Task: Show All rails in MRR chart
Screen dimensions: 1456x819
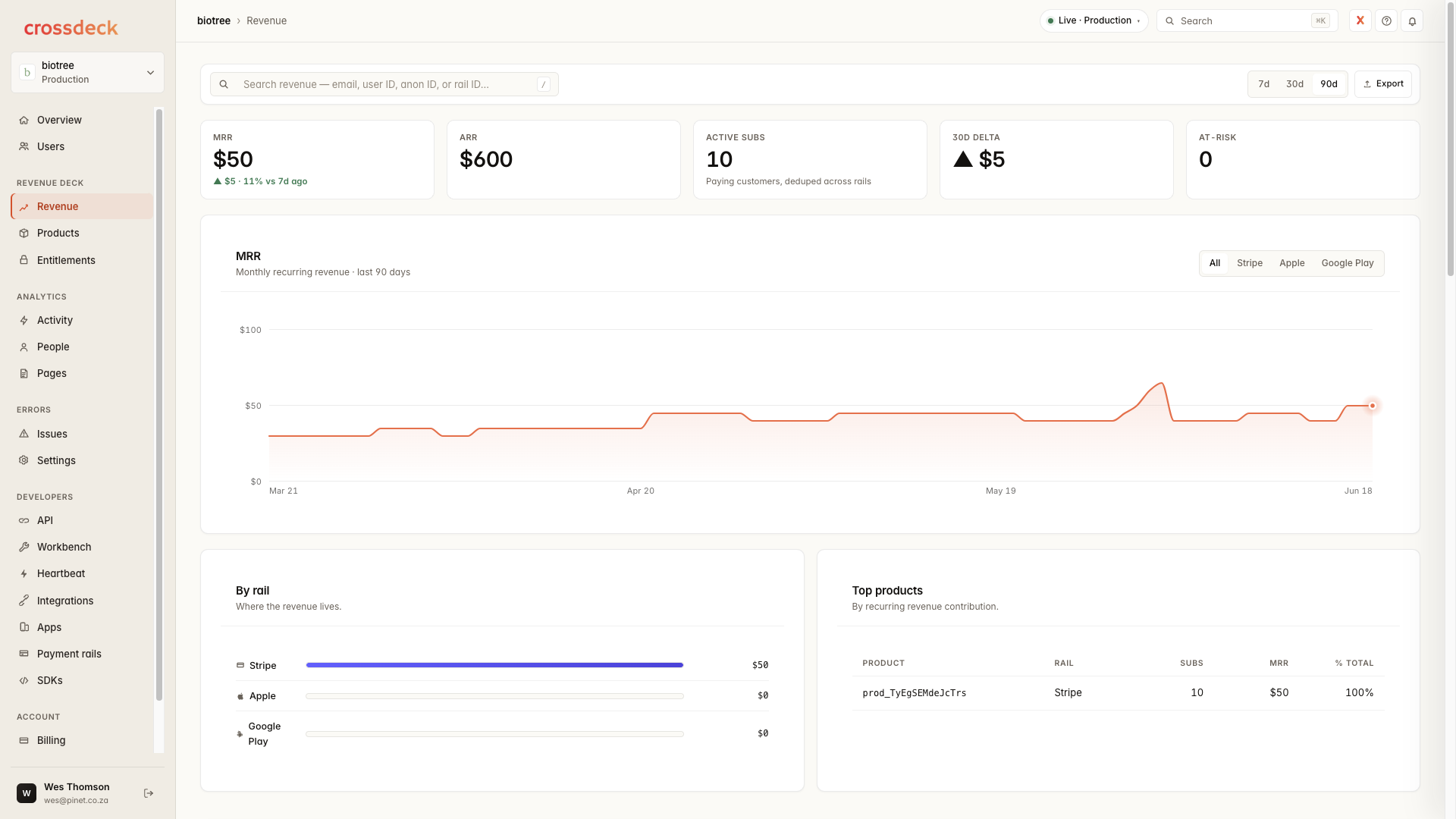Action: tap(1215, 263)
